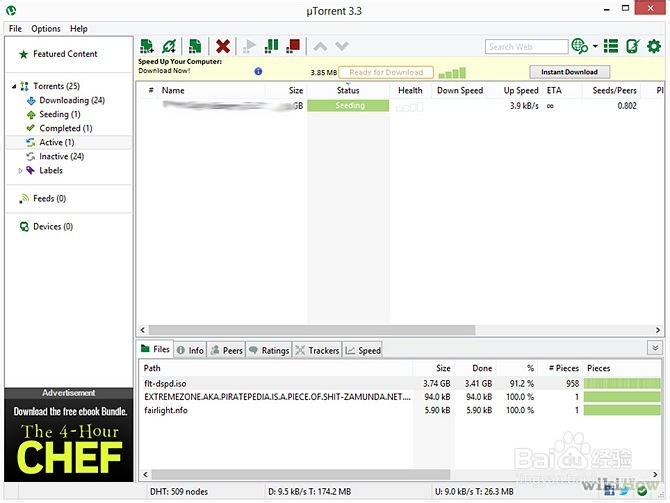Click the download speed status bar entry
670x503 pixels.
[309, 491]
